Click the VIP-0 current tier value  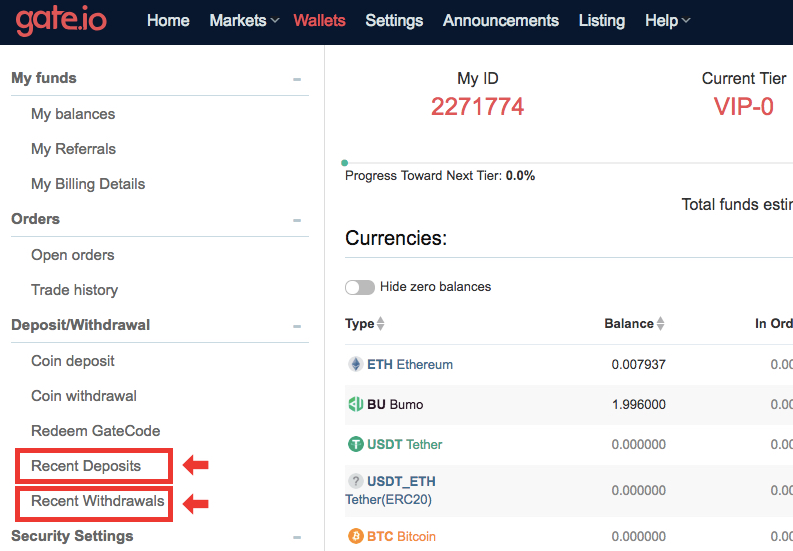[743, 107]
